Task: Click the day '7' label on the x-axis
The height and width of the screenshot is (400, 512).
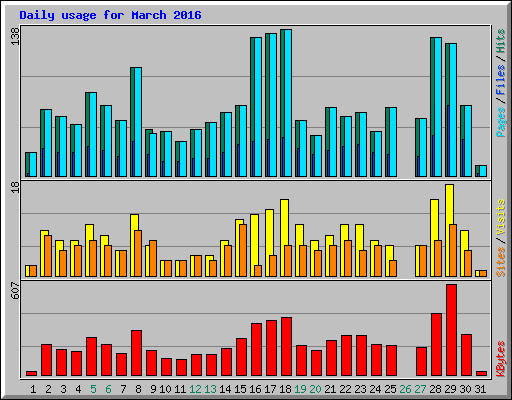Action: pos(123,389)
